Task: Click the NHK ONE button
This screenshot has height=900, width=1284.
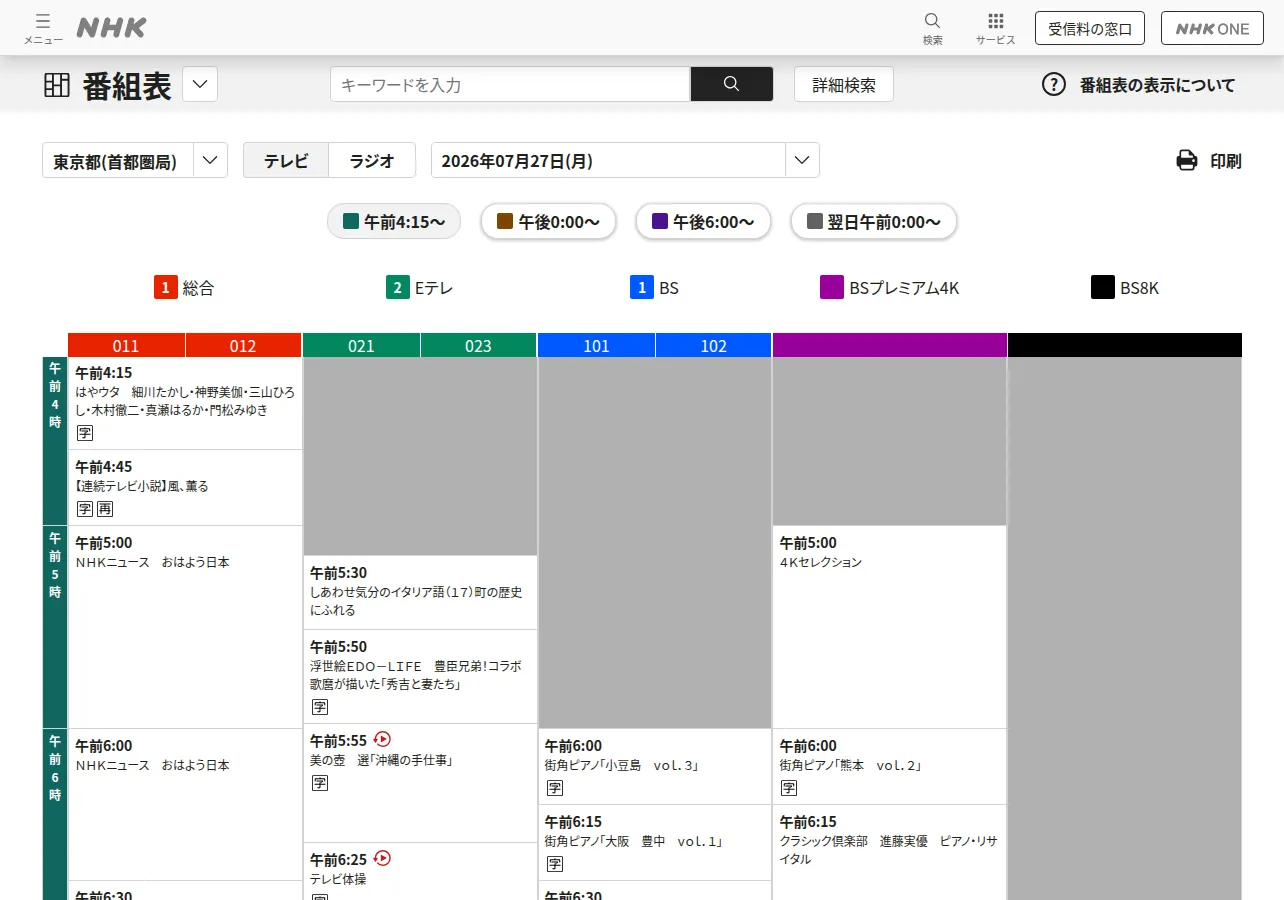Action: coord(1212,28)
